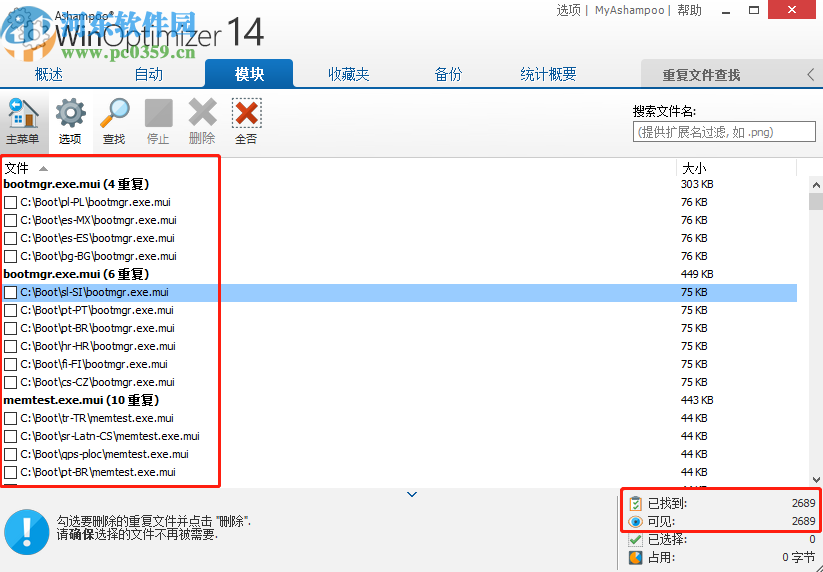Image resolution: width=823 pixels, height=572 pixels.
Task: Start search with the 查找 magnifier icon
Action: [114, 113]
